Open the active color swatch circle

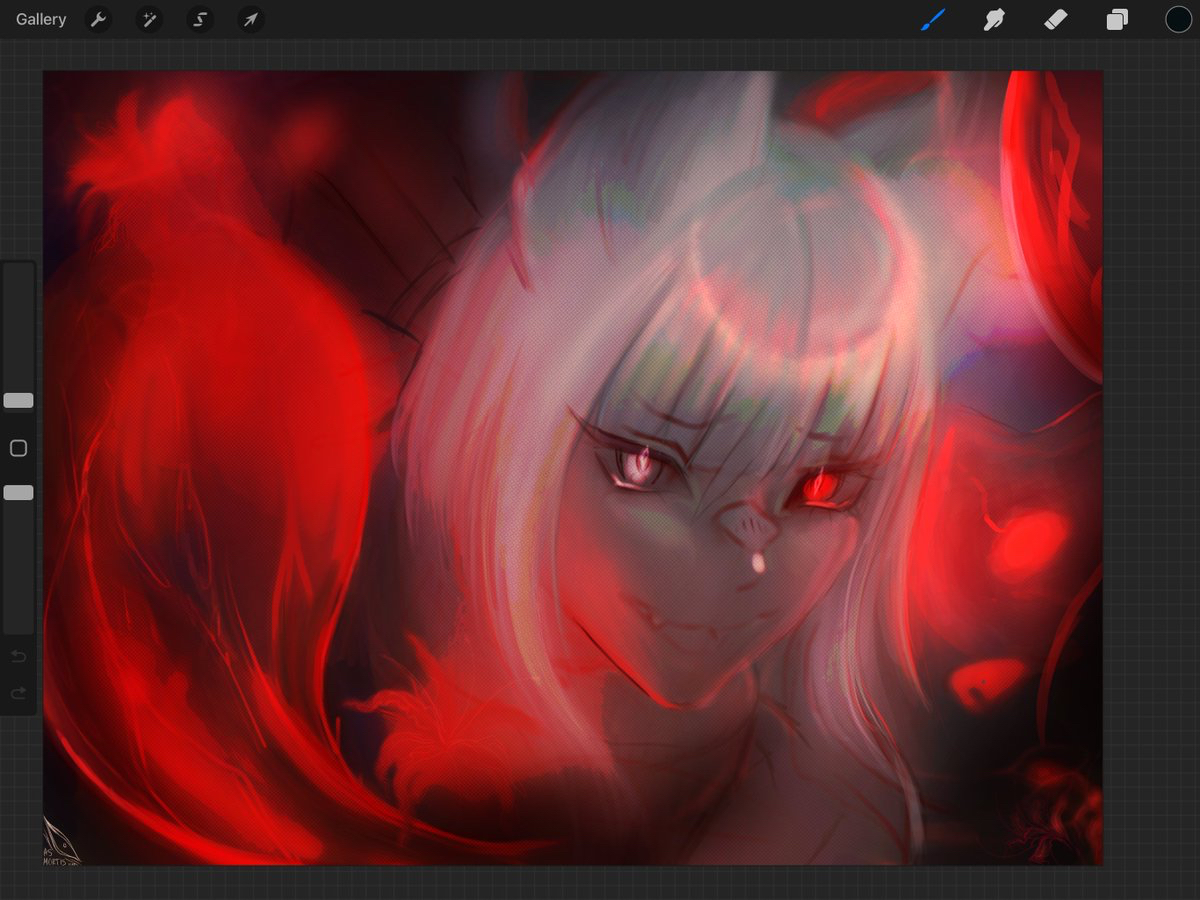[x=1178, y=20]
